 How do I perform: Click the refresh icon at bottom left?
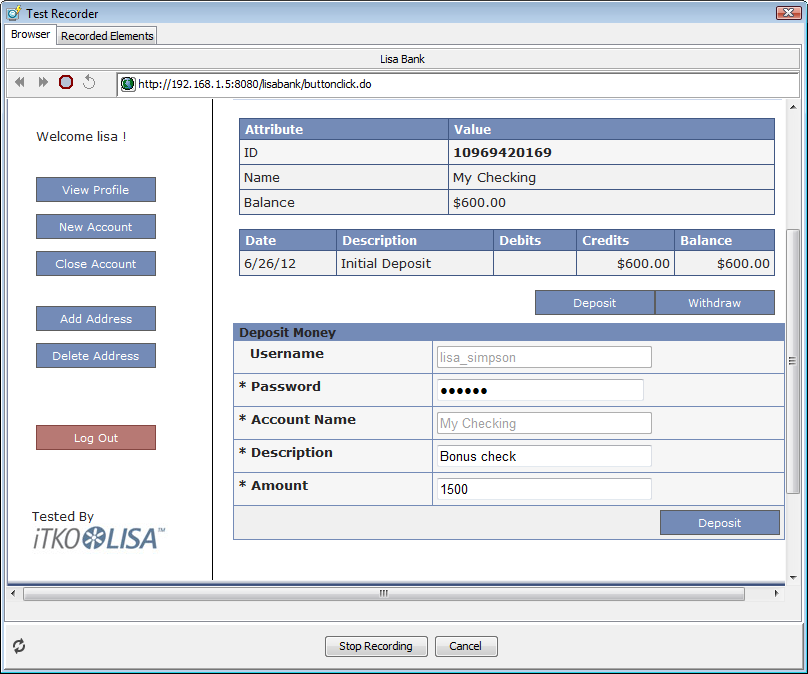[17, 646]
